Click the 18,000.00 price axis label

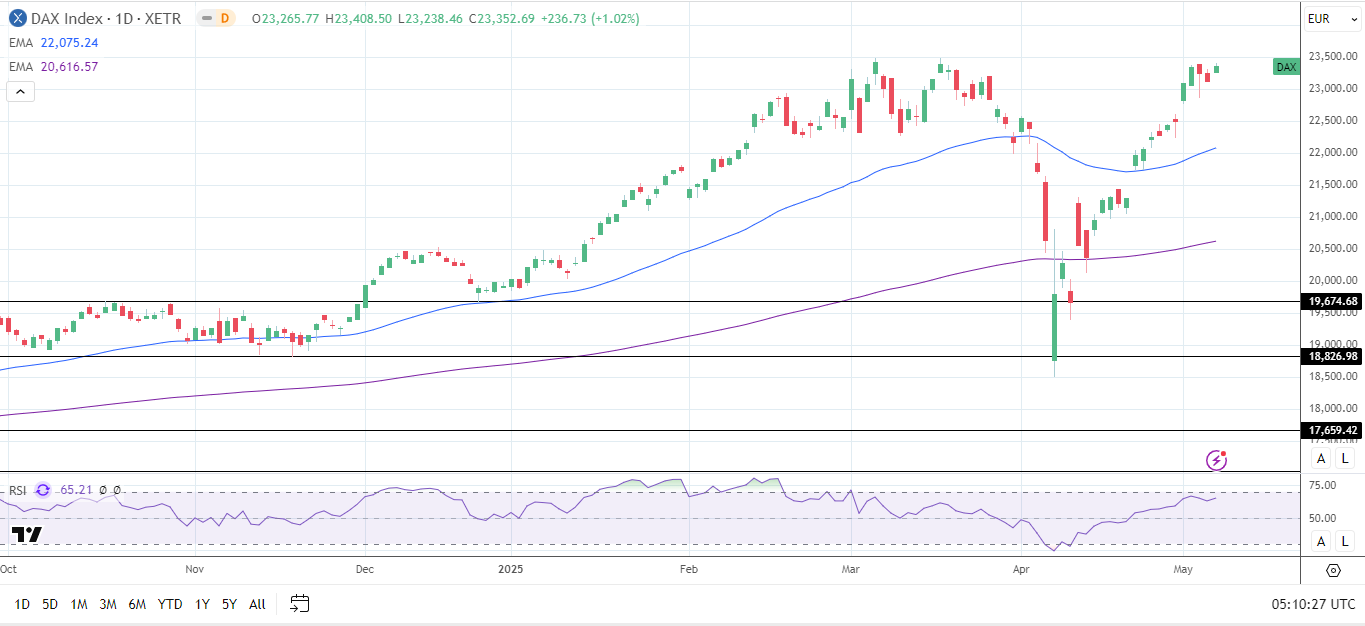1333,408
